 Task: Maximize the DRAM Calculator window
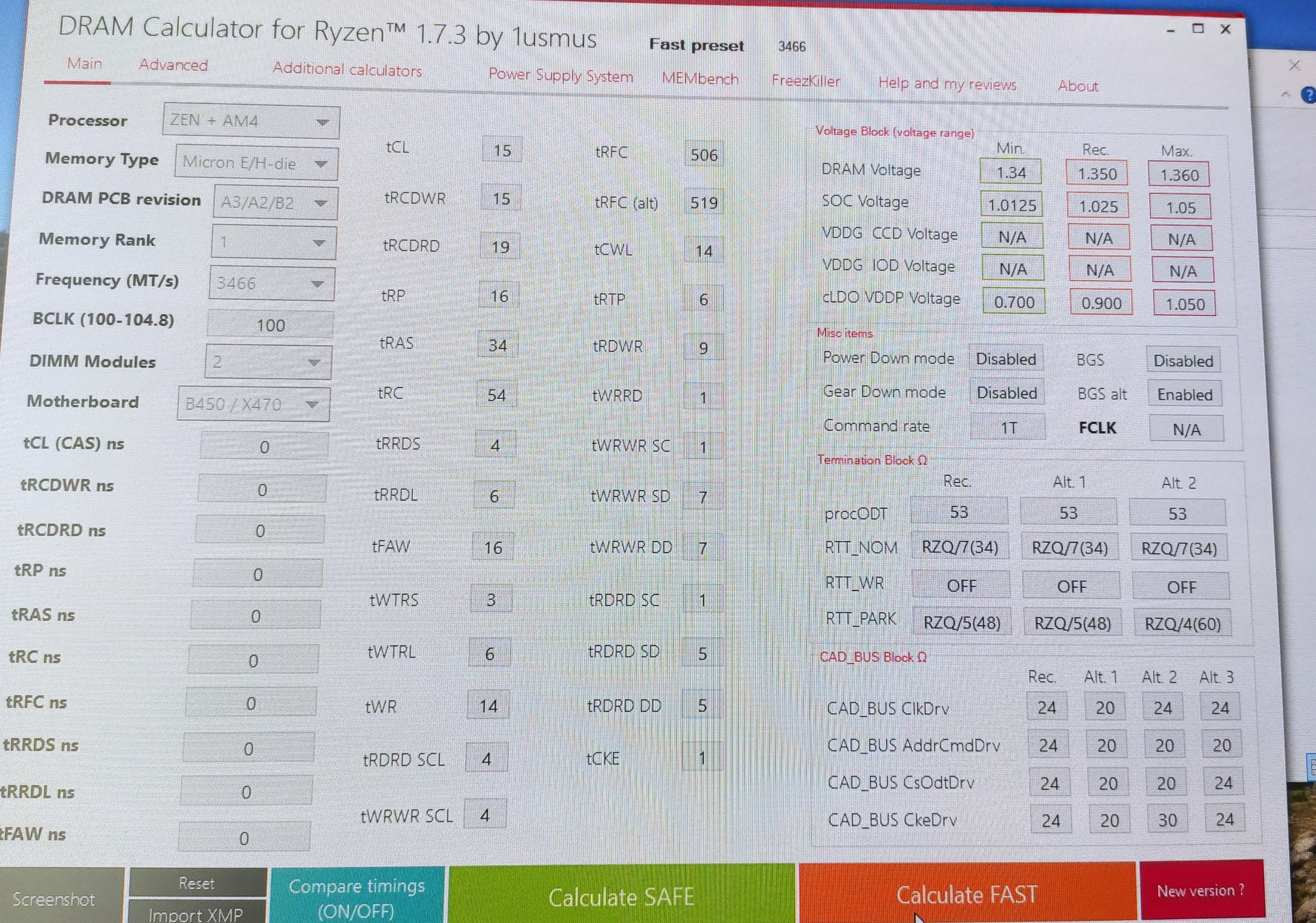point(1198,28)
